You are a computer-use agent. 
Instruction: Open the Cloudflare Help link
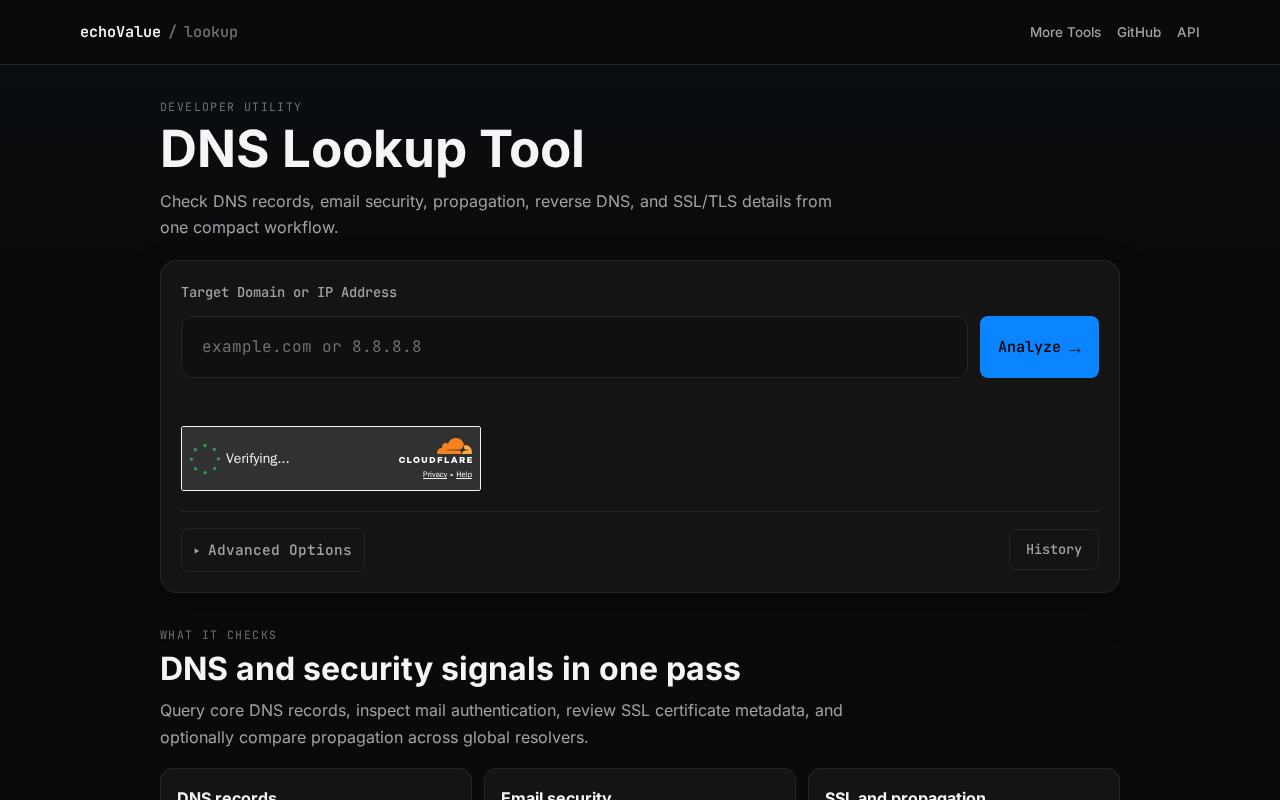(x=464, y=474)
